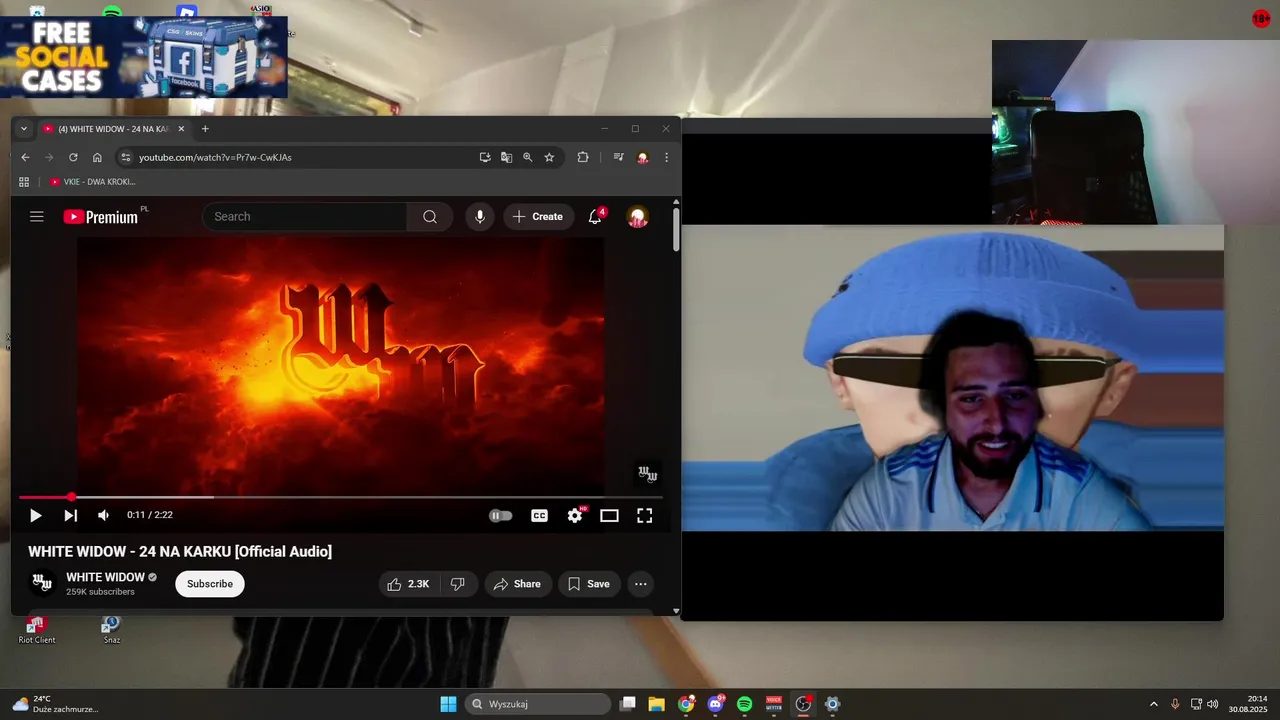Open Voicemeeter from the taskbar
This screenshot has height=720, width=1280.
pyautogui.click(x=774, y=704)
